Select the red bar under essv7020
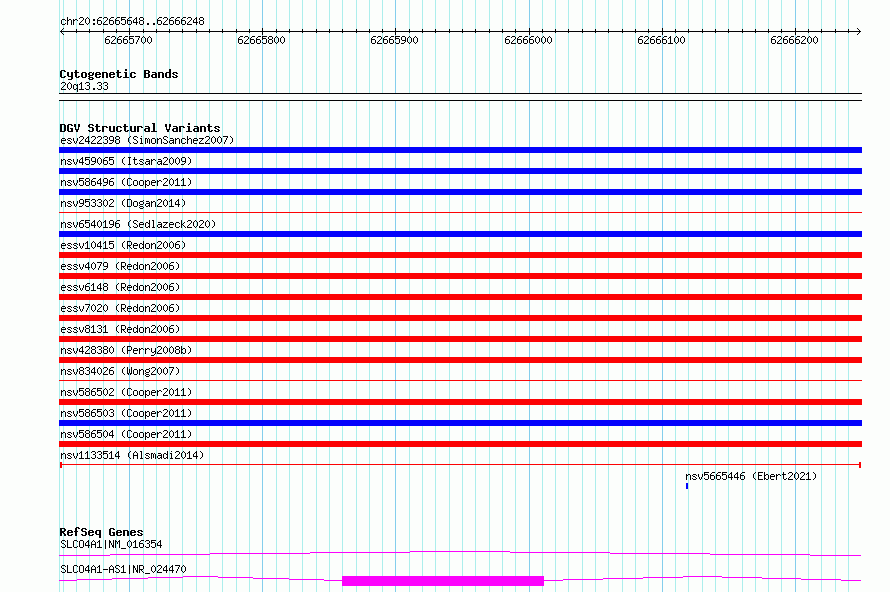890x592 pixels. pos(460,318)
